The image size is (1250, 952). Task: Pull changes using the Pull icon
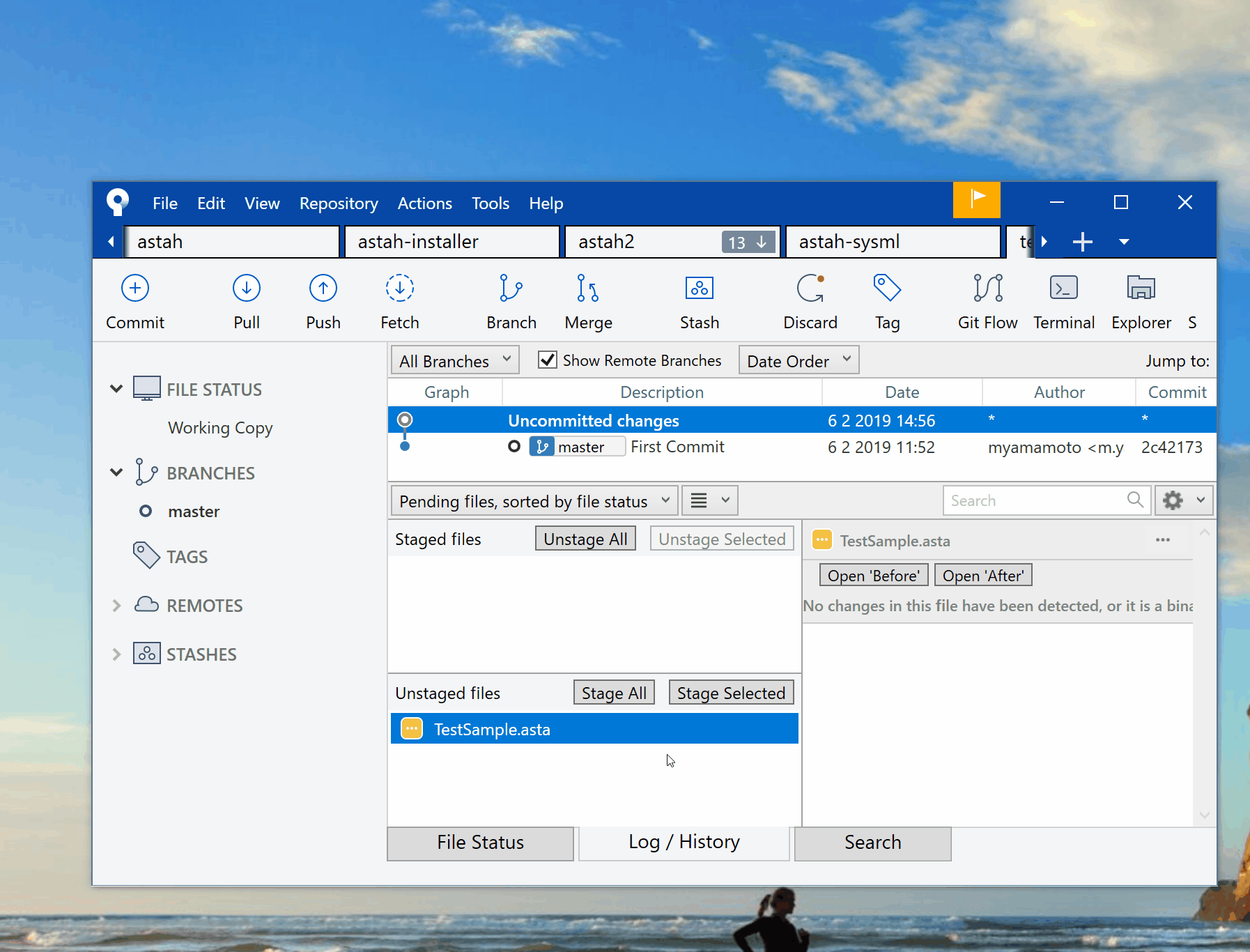[247, 289]
